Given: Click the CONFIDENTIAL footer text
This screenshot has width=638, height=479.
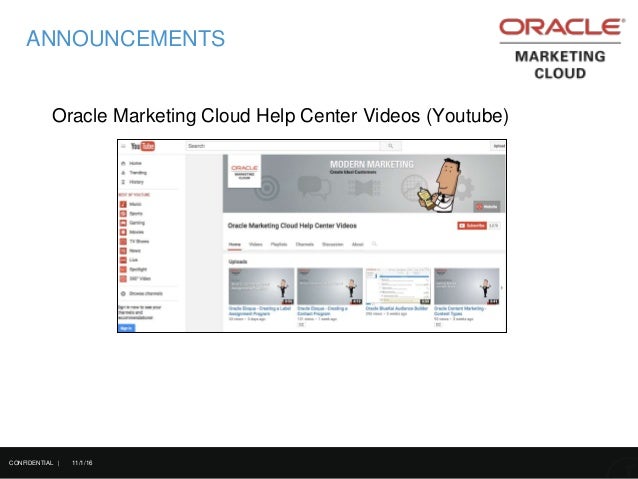Looking at the screenshot, I should tap(31, 463).
